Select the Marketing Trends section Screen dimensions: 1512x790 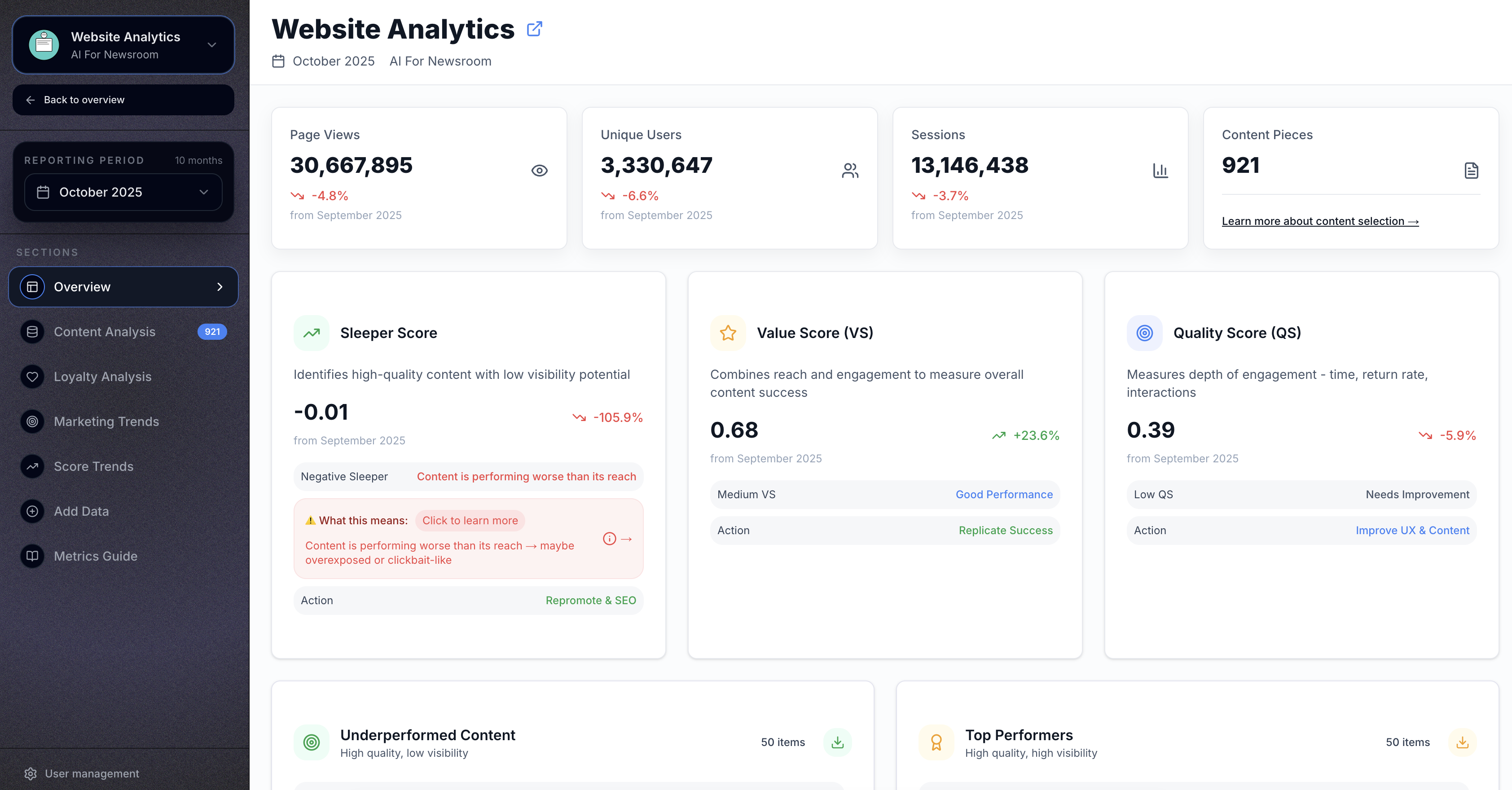(x=106, y=421)
